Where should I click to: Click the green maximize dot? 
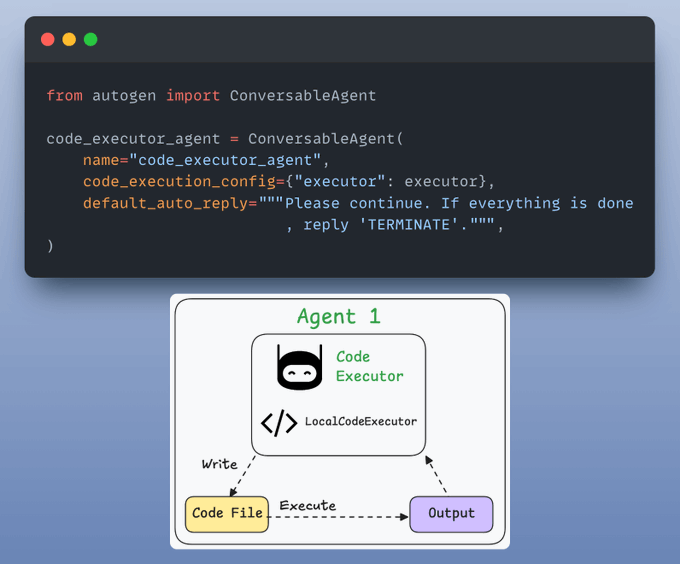click(91, 40)
